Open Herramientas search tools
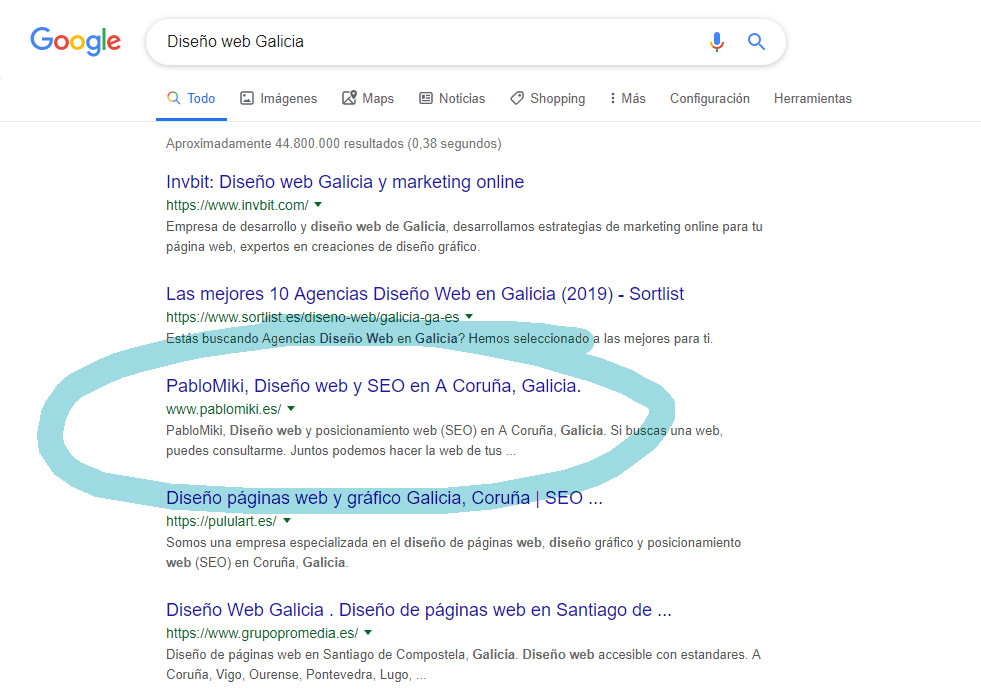Viewport: 981px width, 699px height. click(x=813, y=98)
